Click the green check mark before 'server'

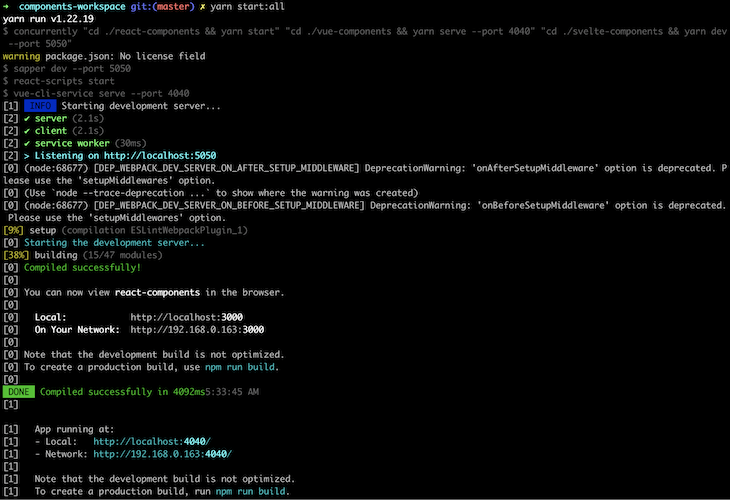click(27, 118)
